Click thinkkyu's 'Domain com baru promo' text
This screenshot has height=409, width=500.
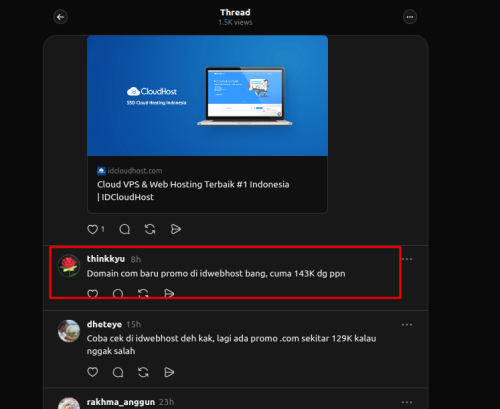[216, 274]
